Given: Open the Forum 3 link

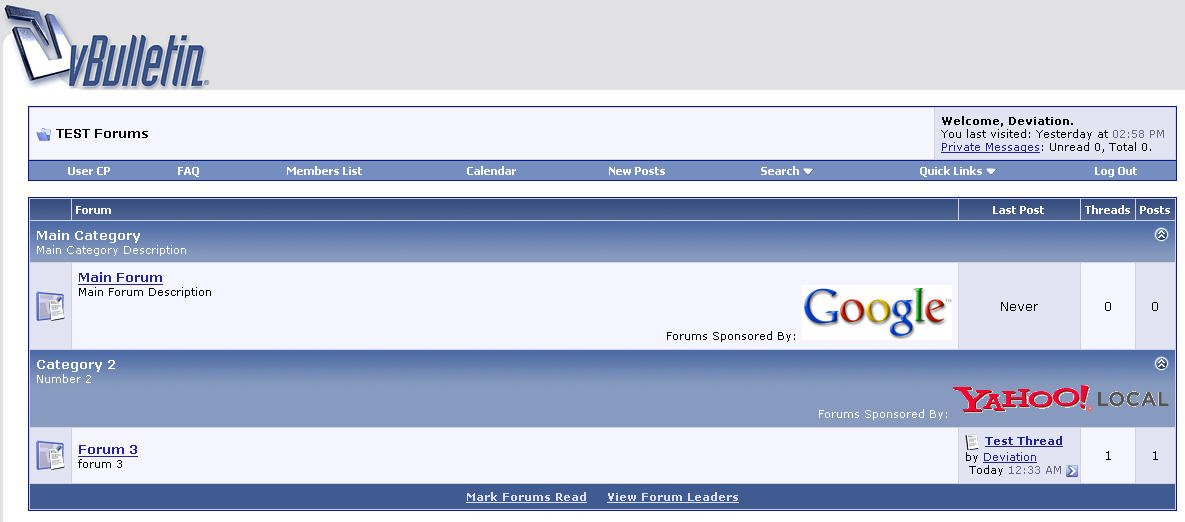Looking at the screenshot, I should tap(107, 449).
